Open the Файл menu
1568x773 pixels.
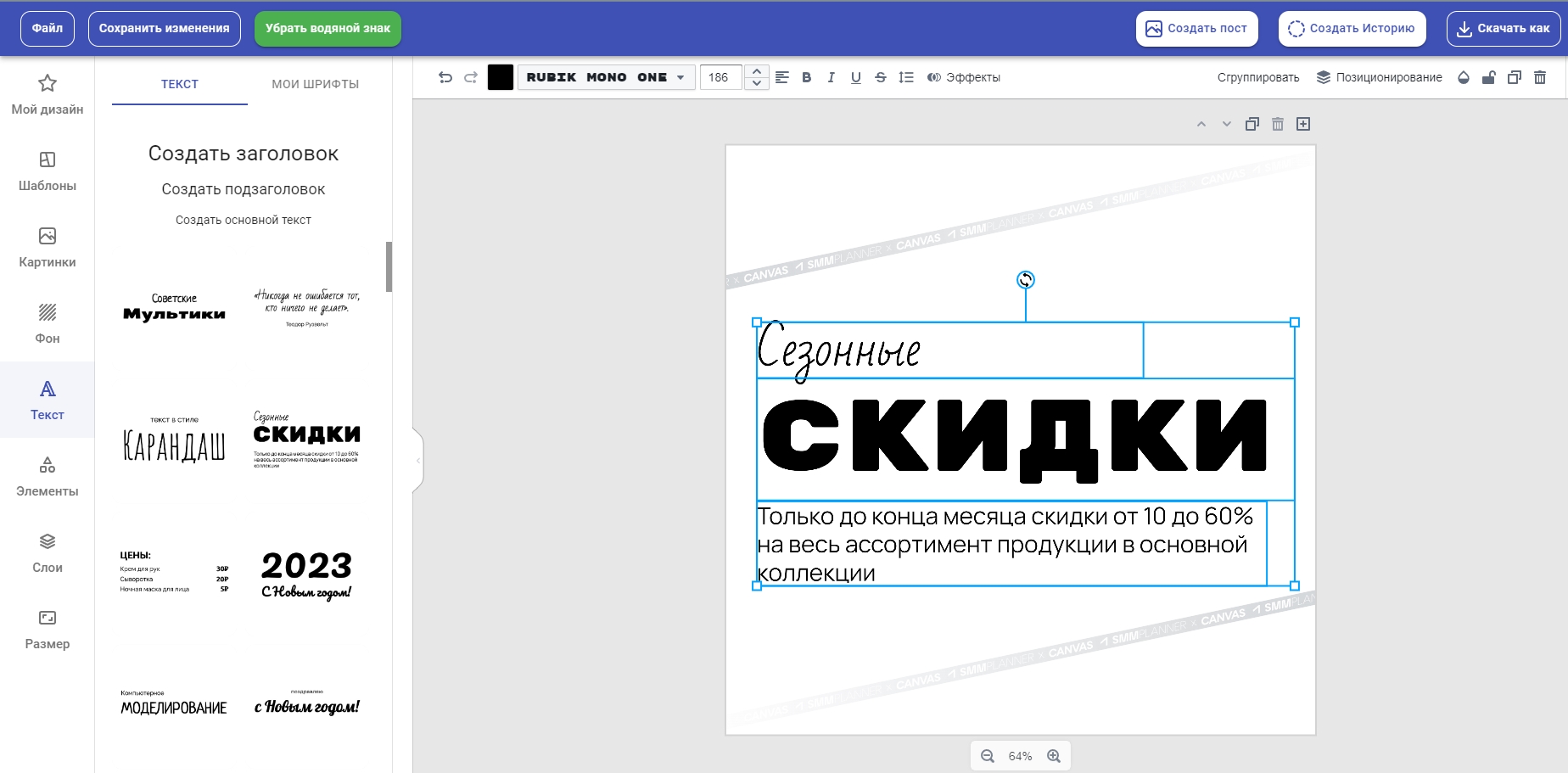(x=47, y=28)
